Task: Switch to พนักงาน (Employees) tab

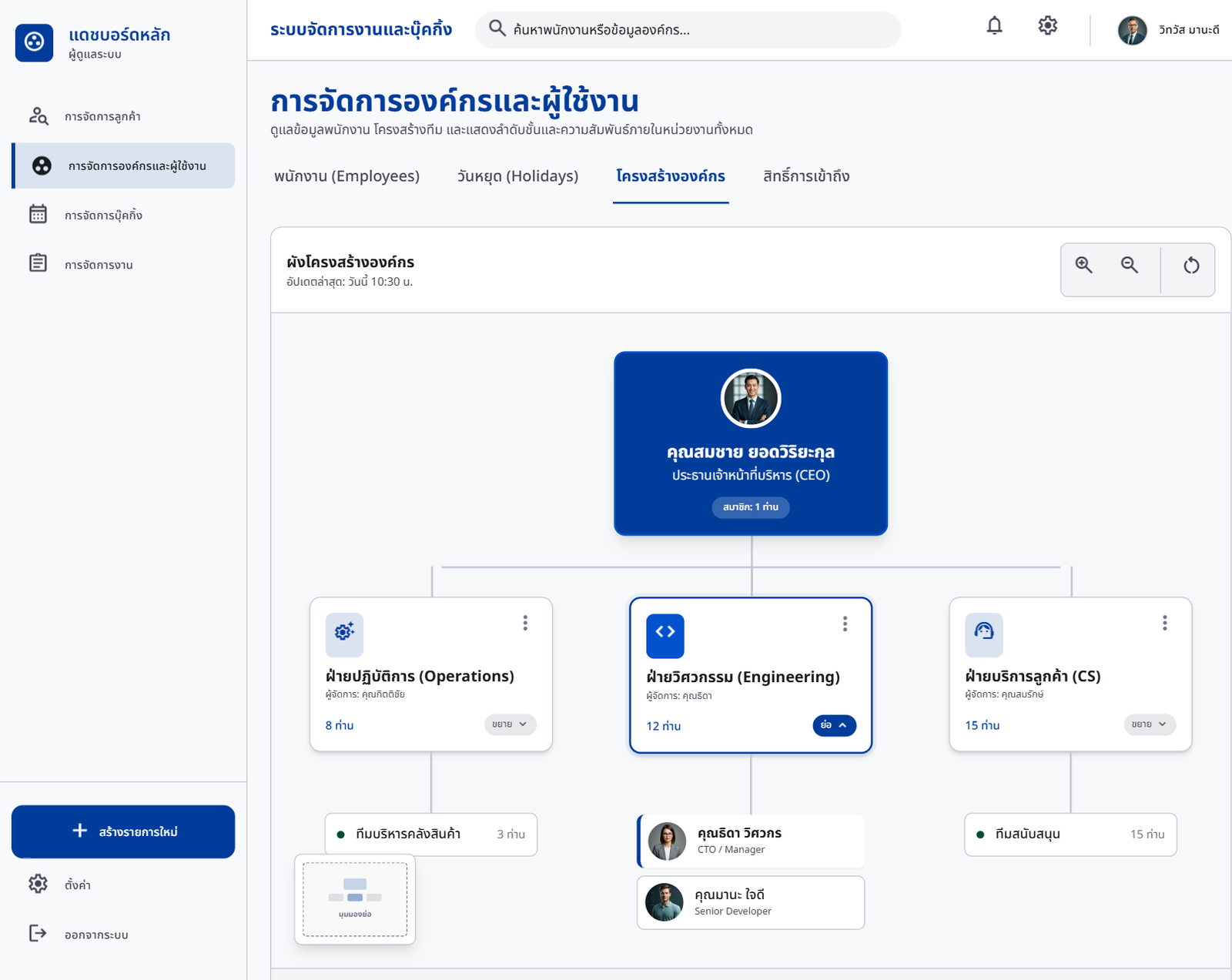Action: (347, 176)
